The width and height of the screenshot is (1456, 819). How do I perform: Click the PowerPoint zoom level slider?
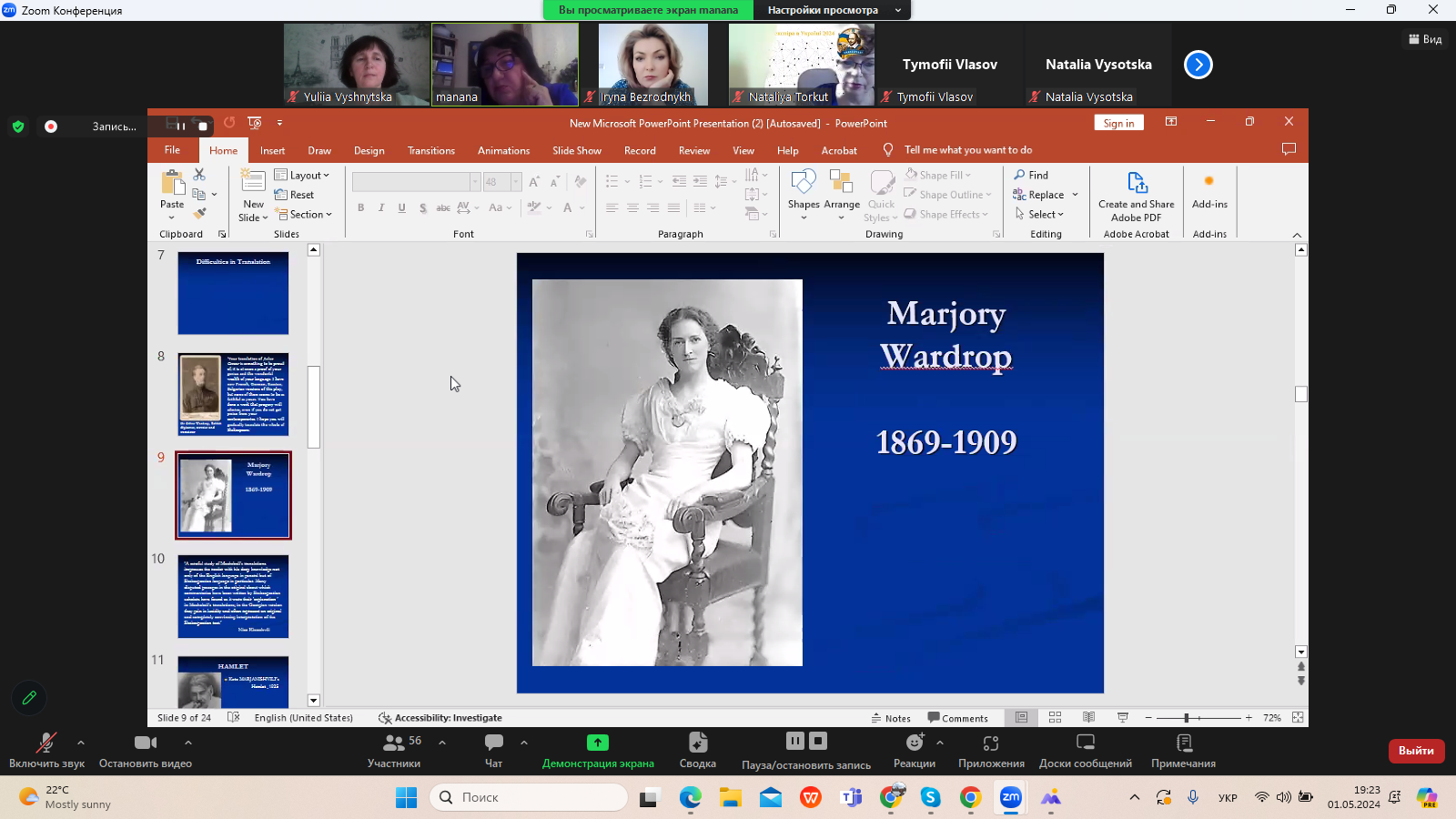point(1187,718)
